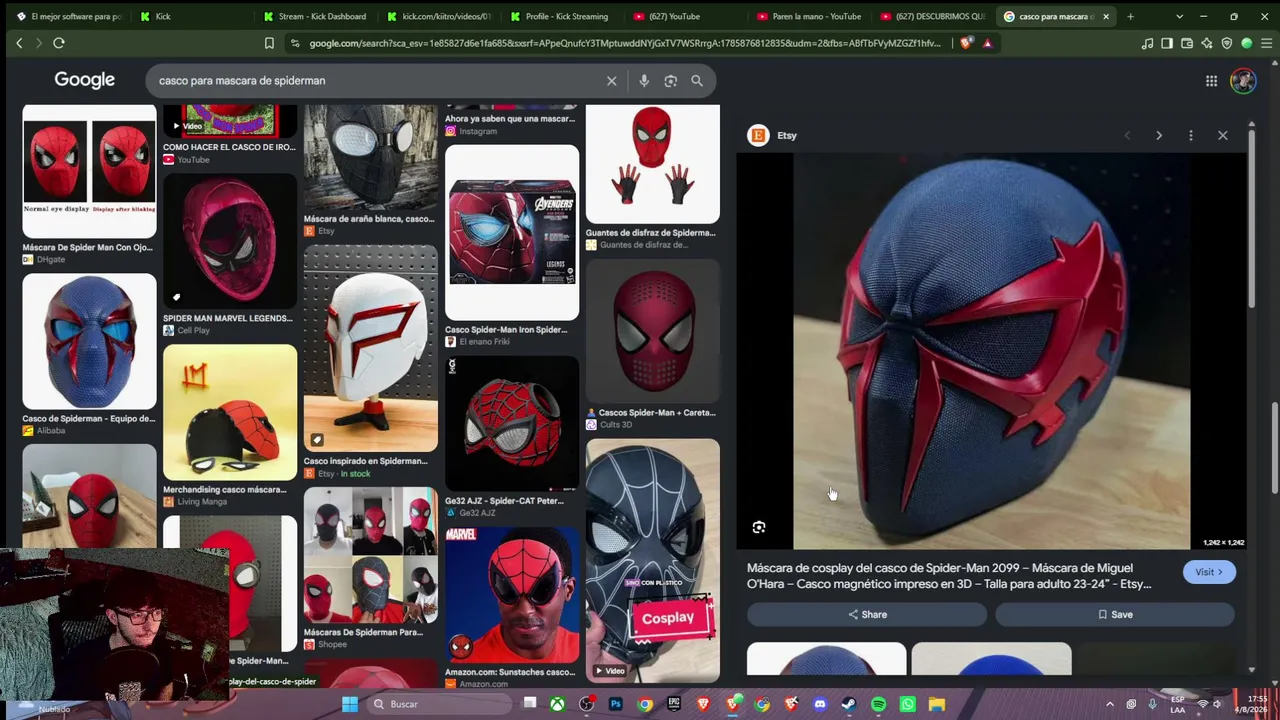Open Discord from taskbar

(x=820, y=704)
